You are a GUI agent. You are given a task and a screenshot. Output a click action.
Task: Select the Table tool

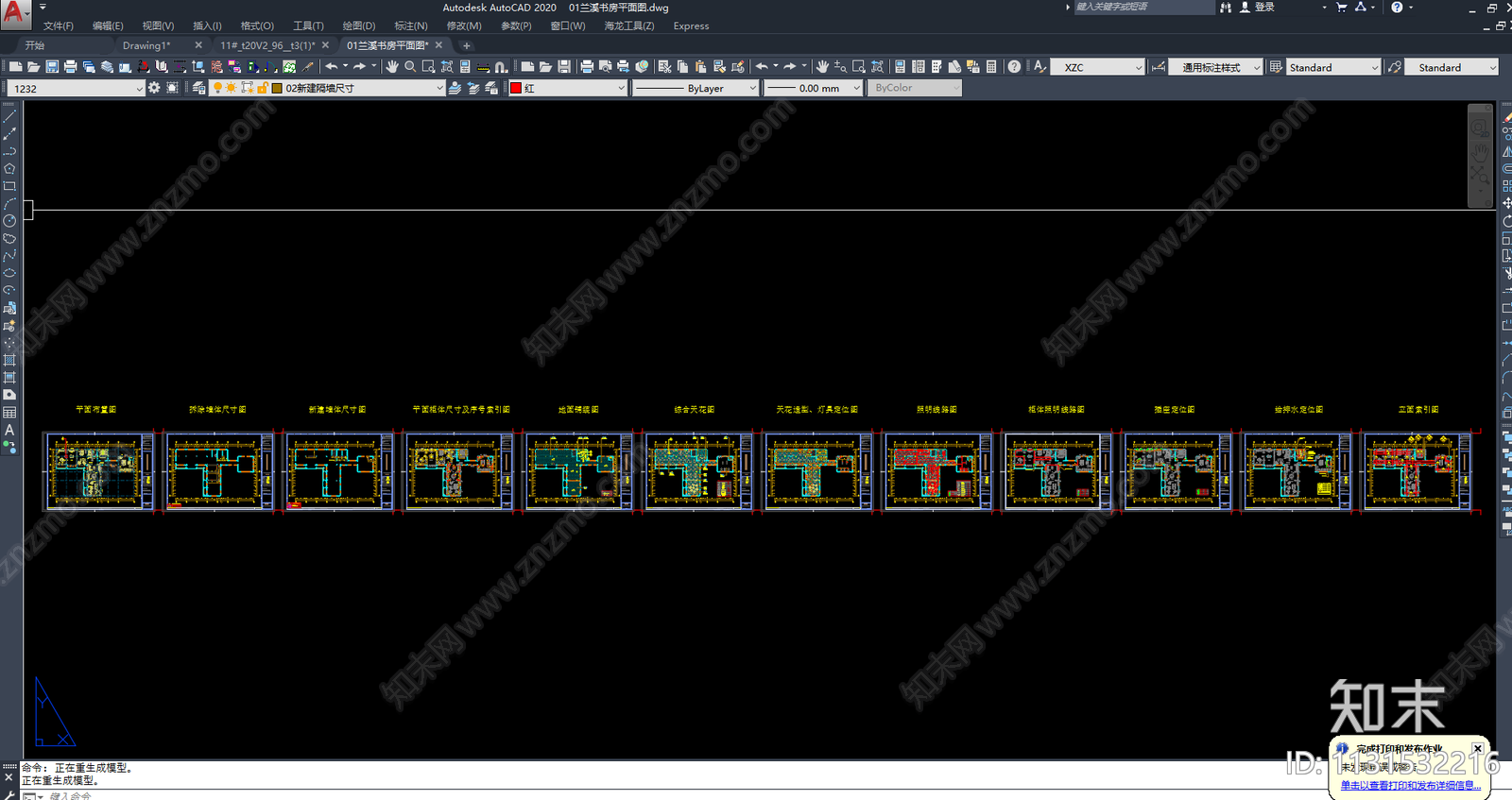tap(9, 413)
